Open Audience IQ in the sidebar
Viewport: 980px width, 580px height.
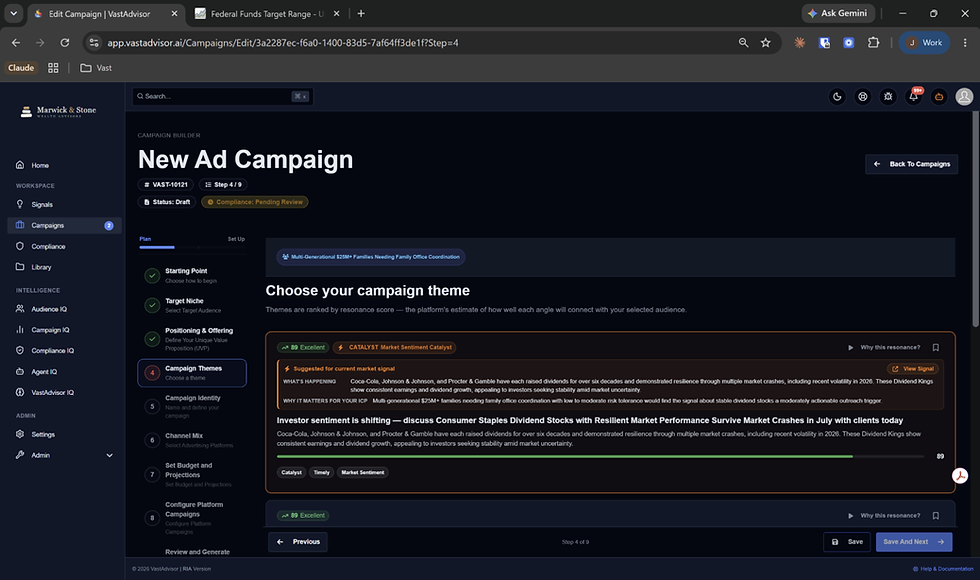coord(49,309)
